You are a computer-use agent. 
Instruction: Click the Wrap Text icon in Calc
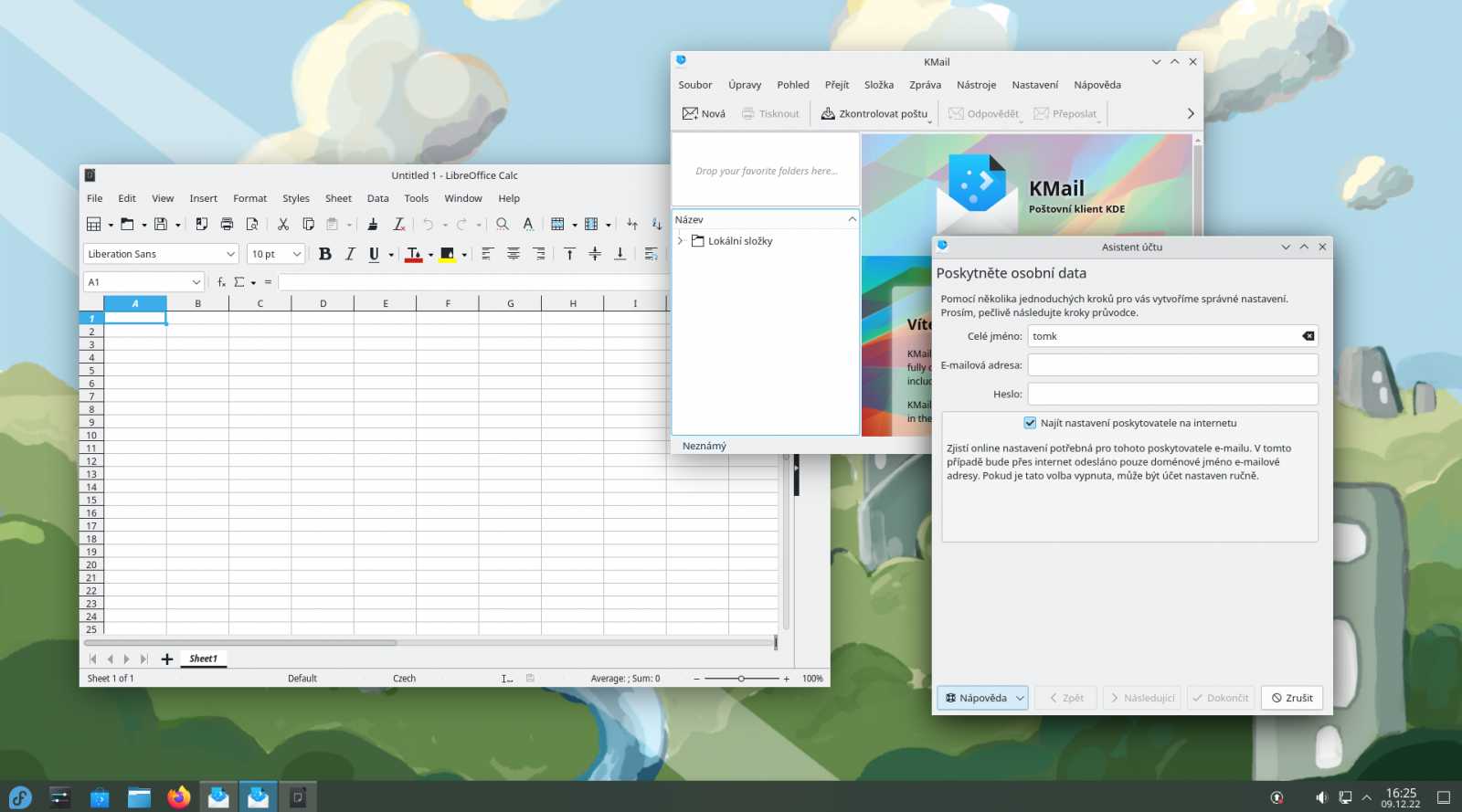[x=651, y=254]
